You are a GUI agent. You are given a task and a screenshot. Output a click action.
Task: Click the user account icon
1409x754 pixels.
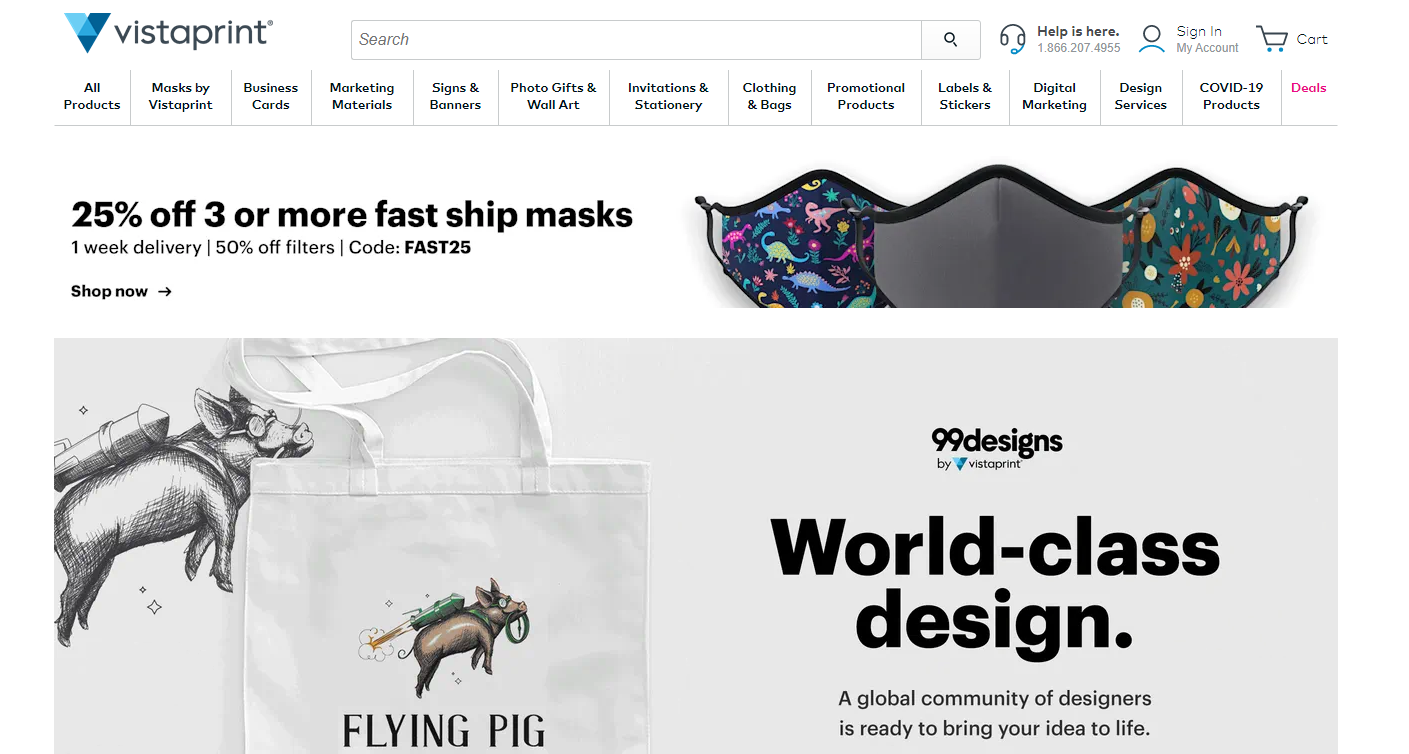[1152, 39]
